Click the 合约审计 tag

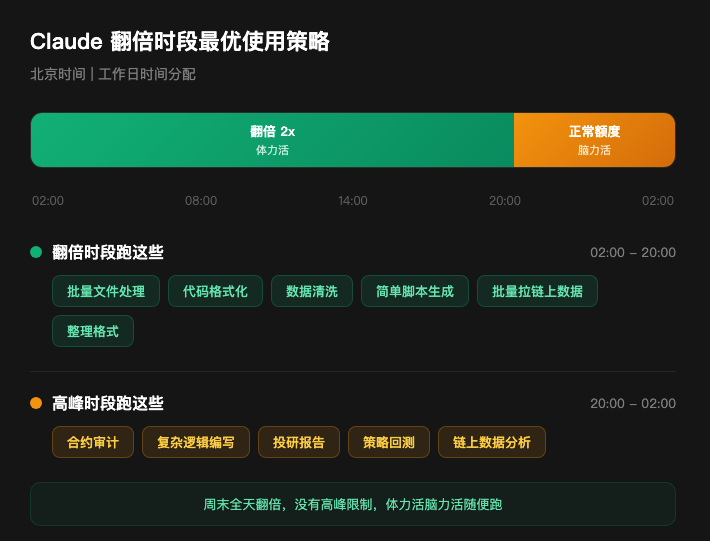click(x=93, y=442)
